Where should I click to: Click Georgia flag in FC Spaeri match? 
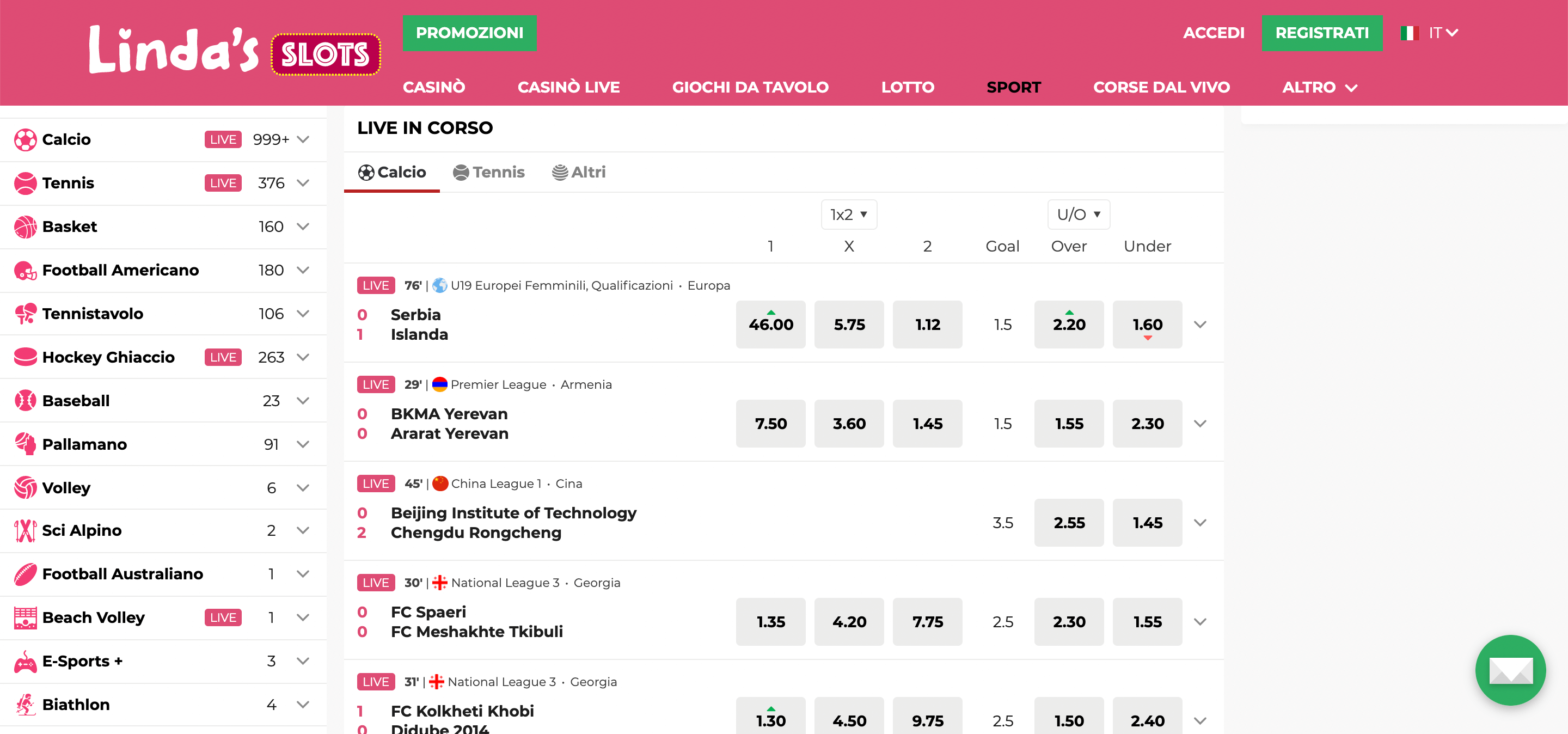[x=440, y=583]
